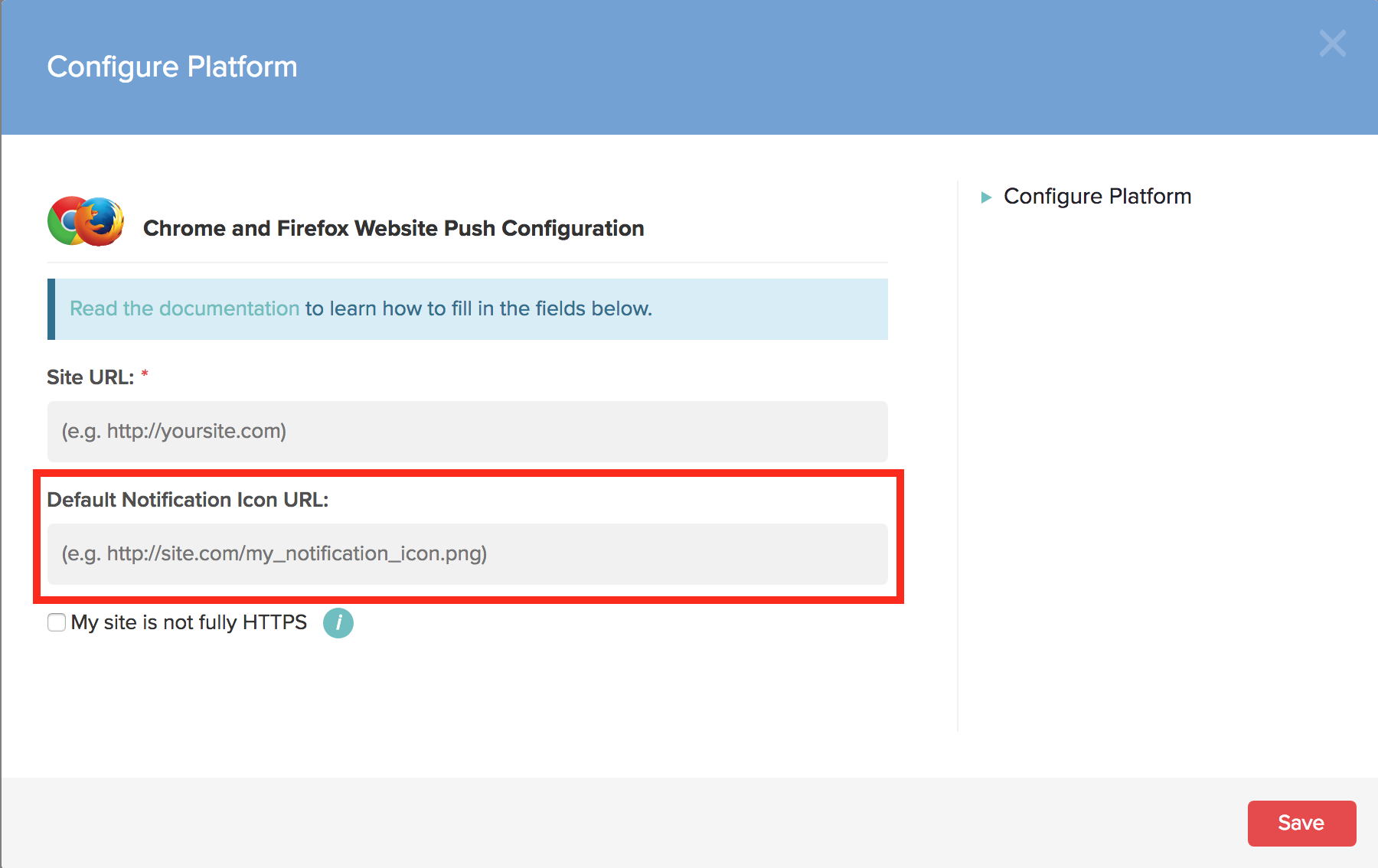Screen dimensions: 1378x868
Task: Click the 'Website Push Configuration' part of heading
Action: tap(499, 228)
